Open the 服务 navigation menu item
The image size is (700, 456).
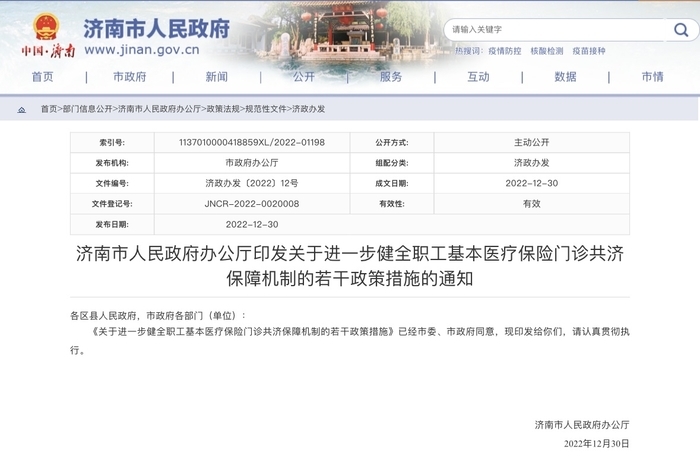point(391,77)
